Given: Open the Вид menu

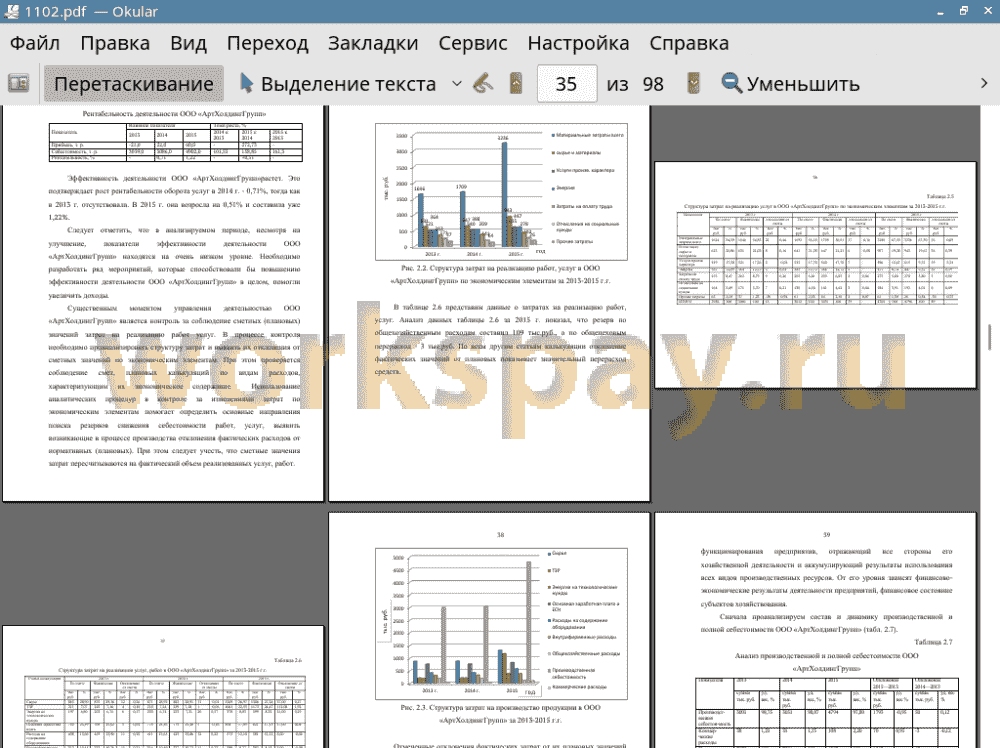Looking at the screenshot, I should [x=188, y=43].
